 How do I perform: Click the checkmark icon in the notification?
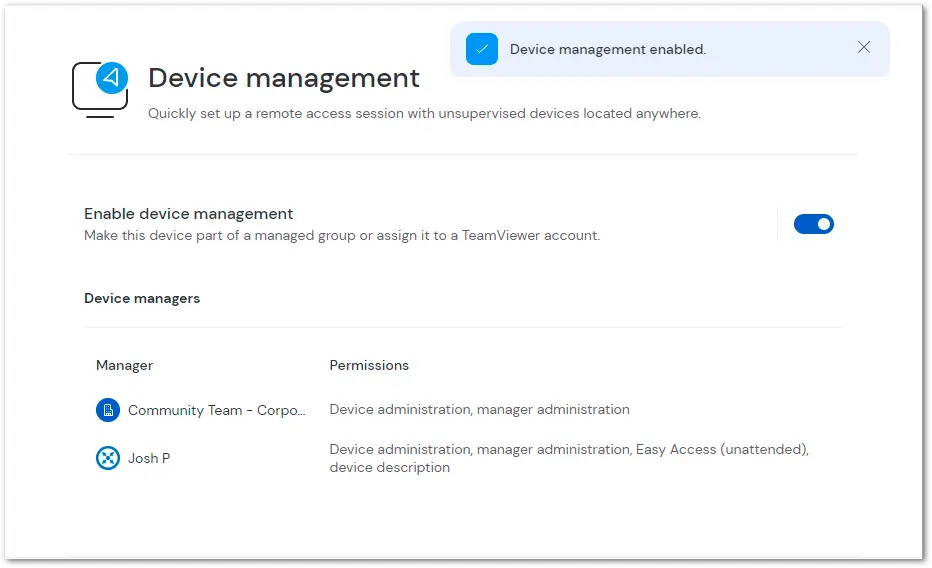pos(481,49)
